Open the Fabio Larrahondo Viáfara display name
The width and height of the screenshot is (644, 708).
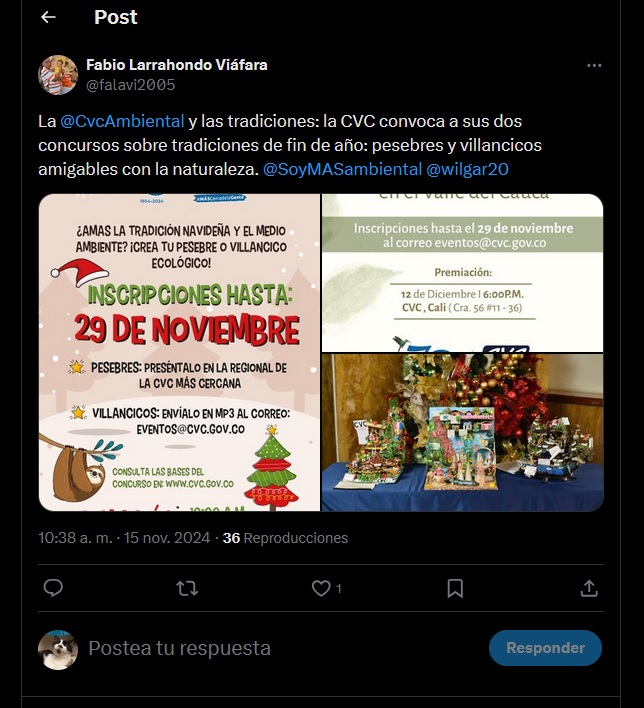click(177, 65)
